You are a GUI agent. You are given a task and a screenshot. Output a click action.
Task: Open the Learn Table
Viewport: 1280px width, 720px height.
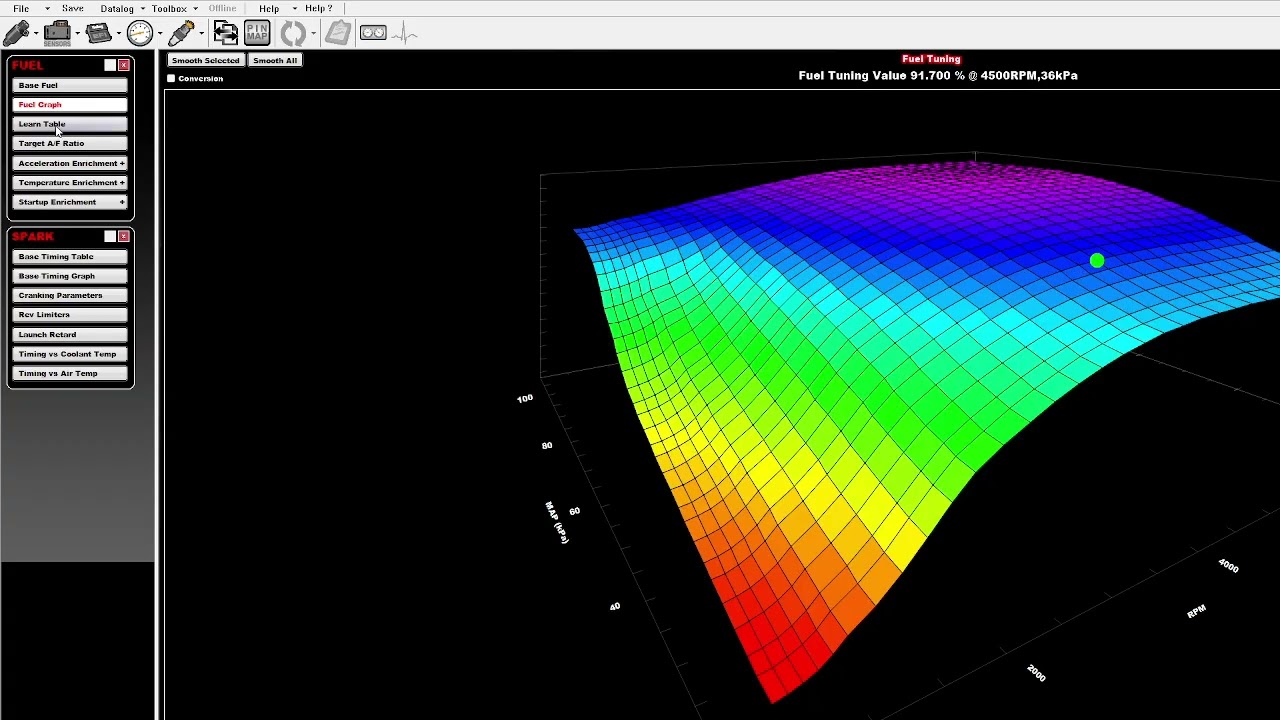71,124
